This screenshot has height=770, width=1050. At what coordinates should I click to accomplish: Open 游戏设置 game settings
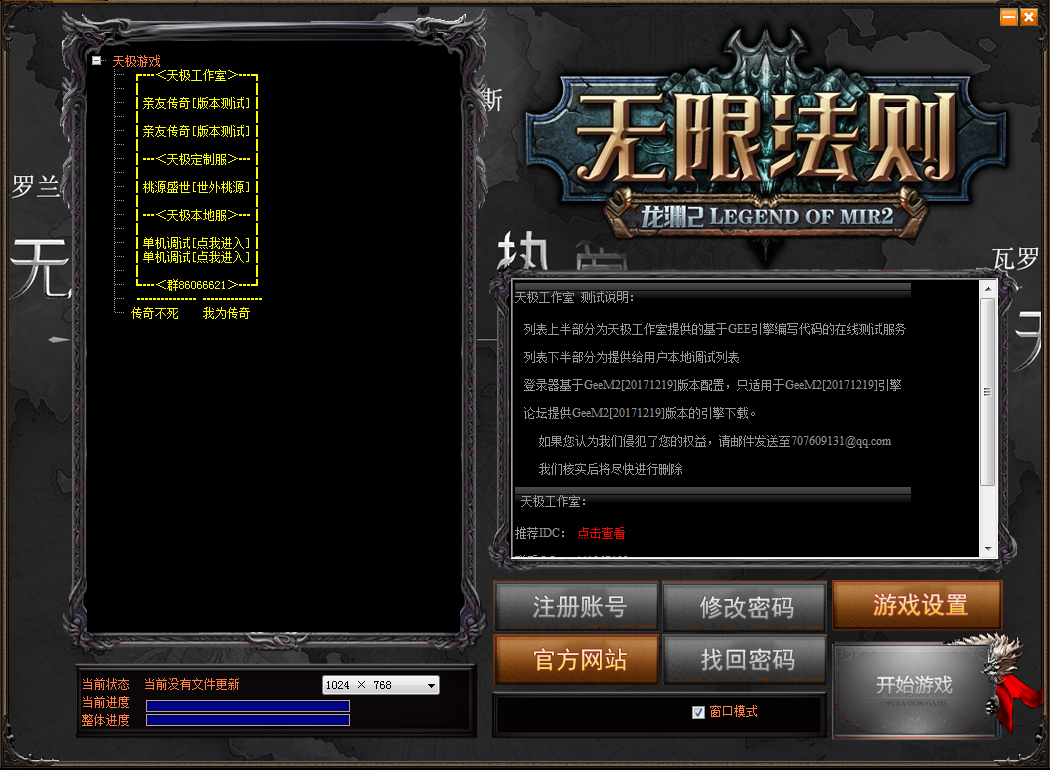point(917,605)
